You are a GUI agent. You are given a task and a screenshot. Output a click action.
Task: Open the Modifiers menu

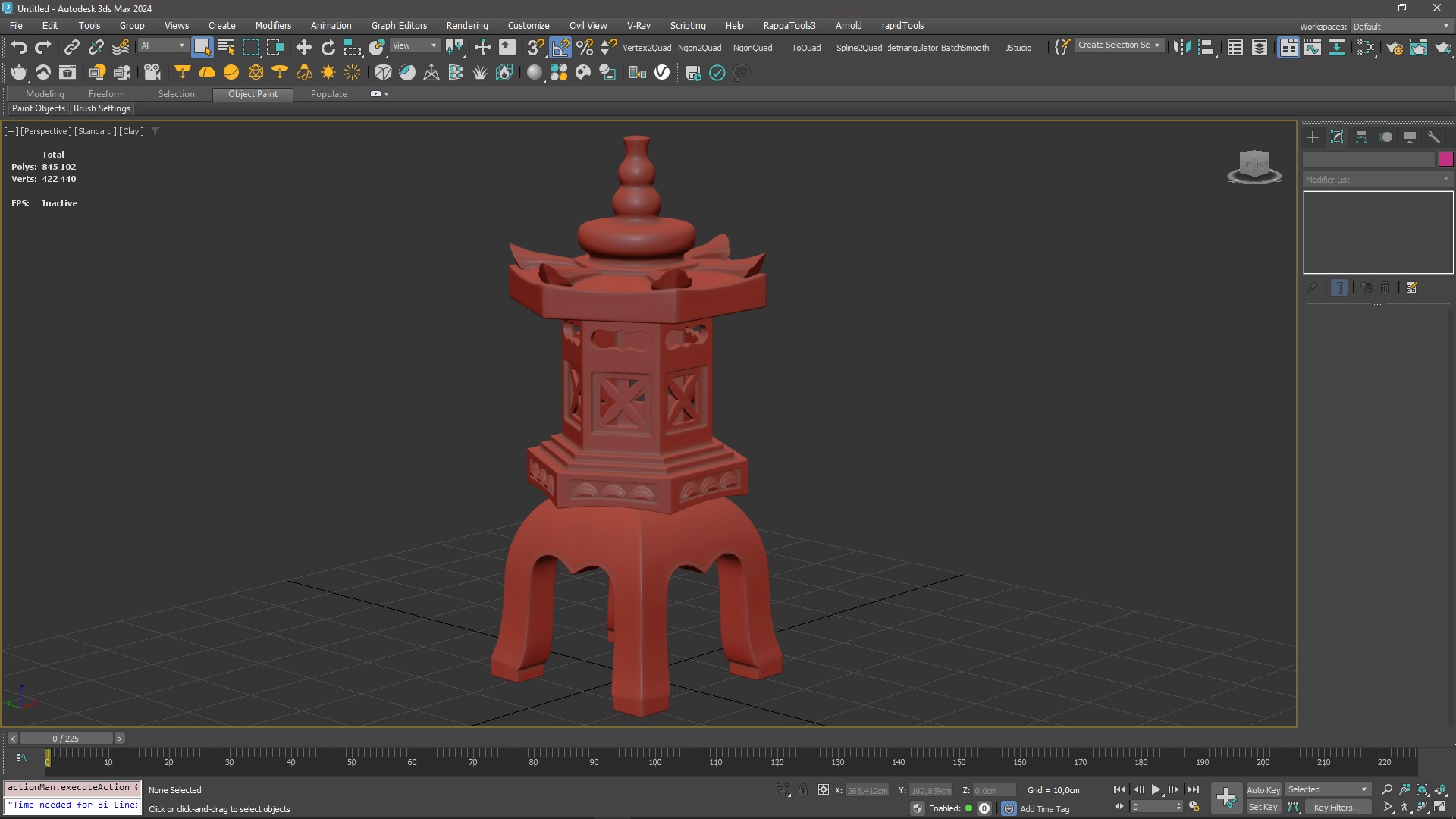273,25
